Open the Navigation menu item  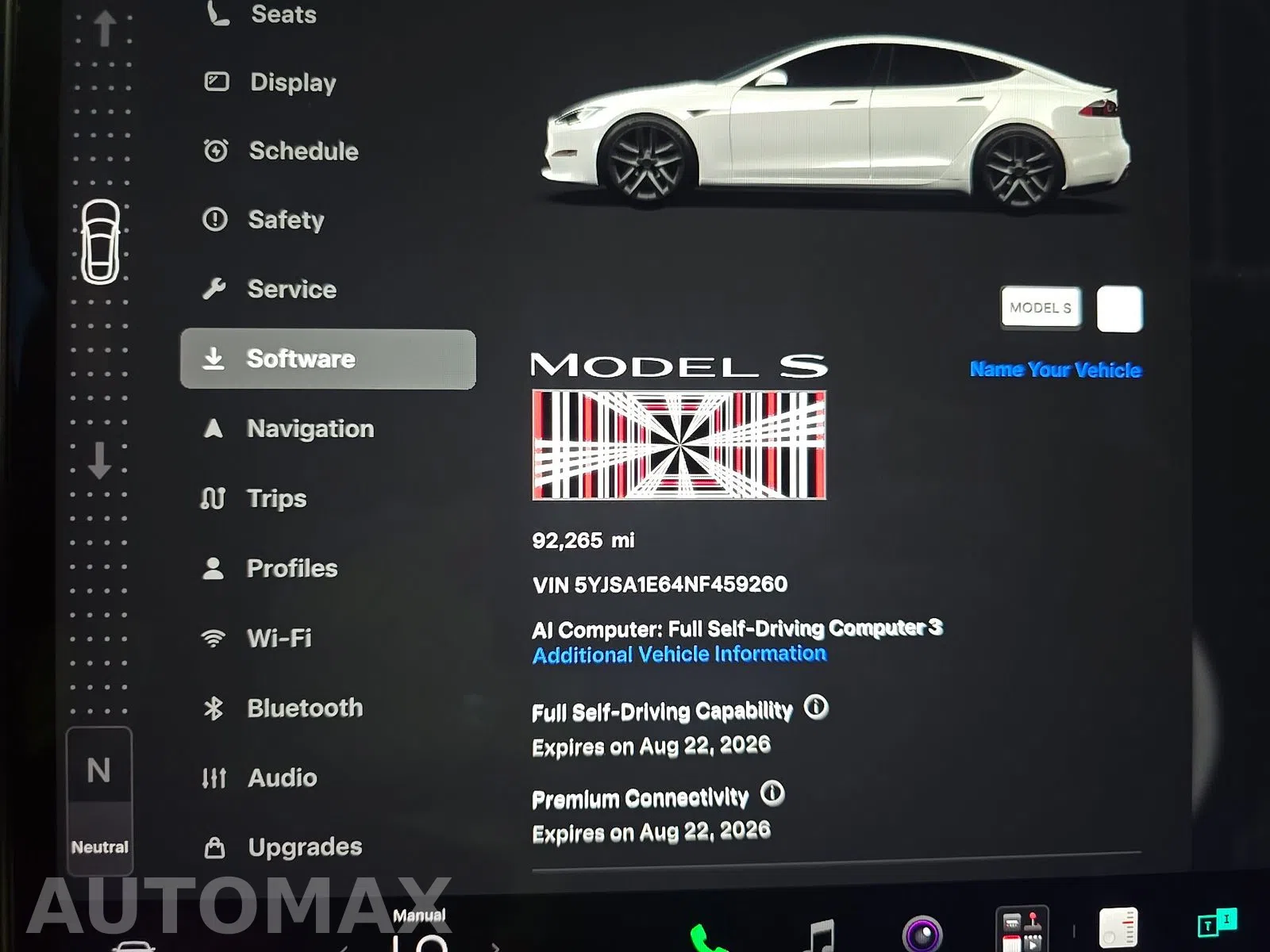(310, 428)
